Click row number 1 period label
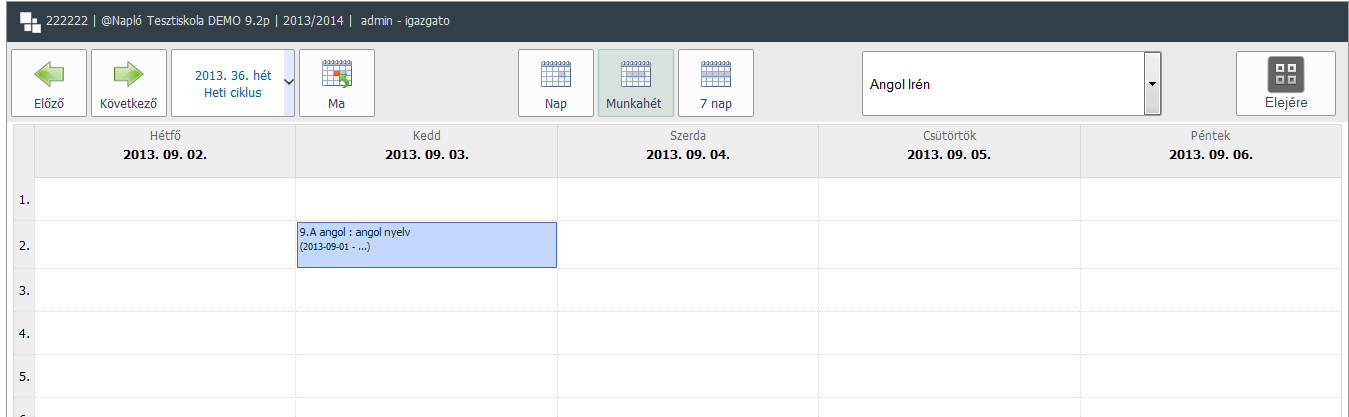This screenshot has height=417, width=1349. [24, 200]
